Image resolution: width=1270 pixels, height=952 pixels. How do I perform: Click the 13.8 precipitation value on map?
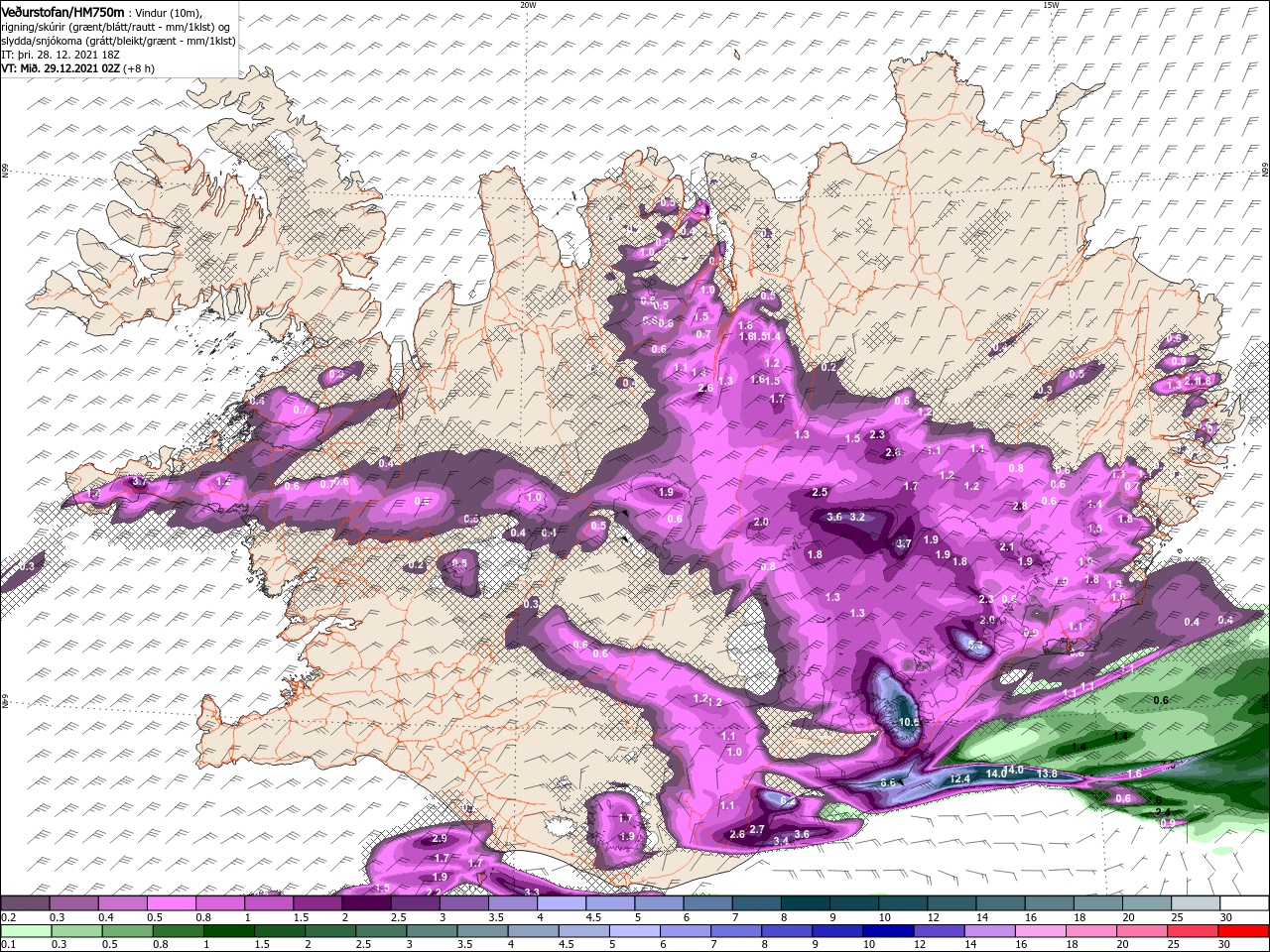(x=1047, y=773)
